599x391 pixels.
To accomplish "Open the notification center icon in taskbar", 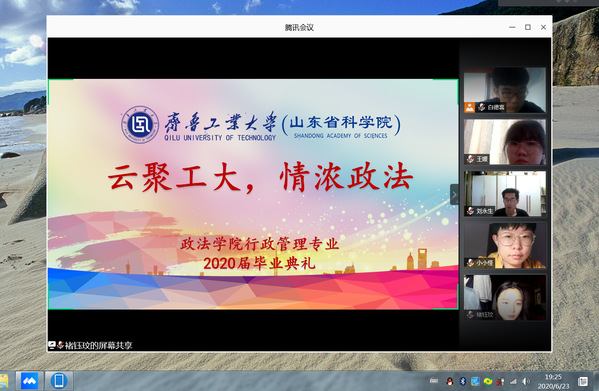I will click(583, 381).
